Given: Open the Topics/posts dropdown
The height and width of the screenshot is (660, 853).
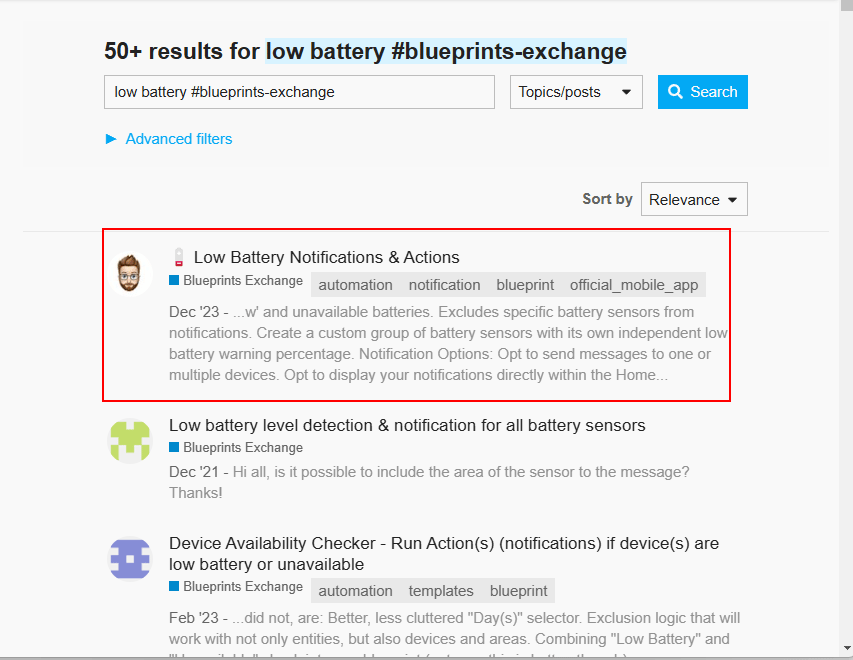Looking at the screenshot, I should pyautogui.click(x=576, y=92).
